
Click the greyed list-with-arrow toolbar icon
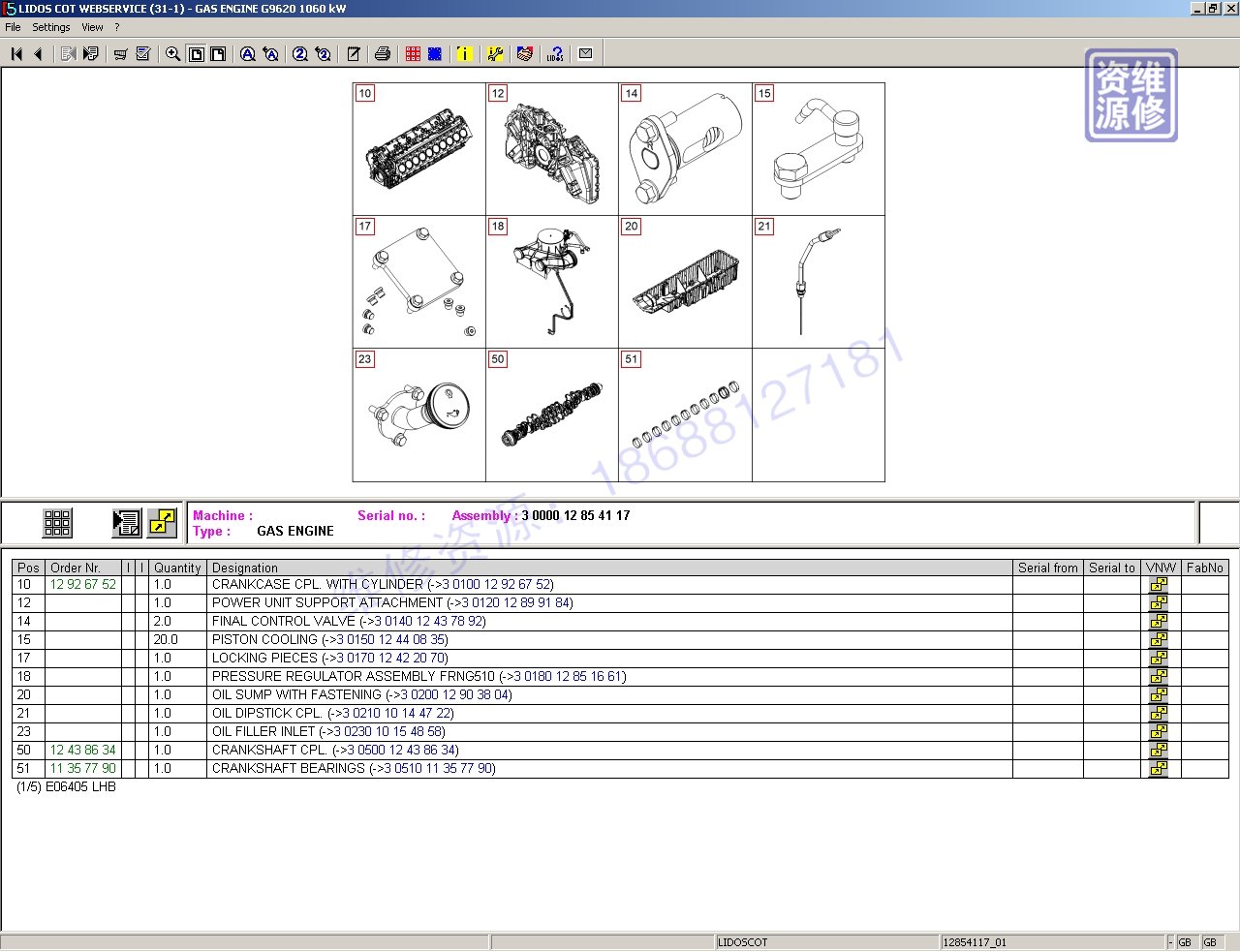pos(68,54)
